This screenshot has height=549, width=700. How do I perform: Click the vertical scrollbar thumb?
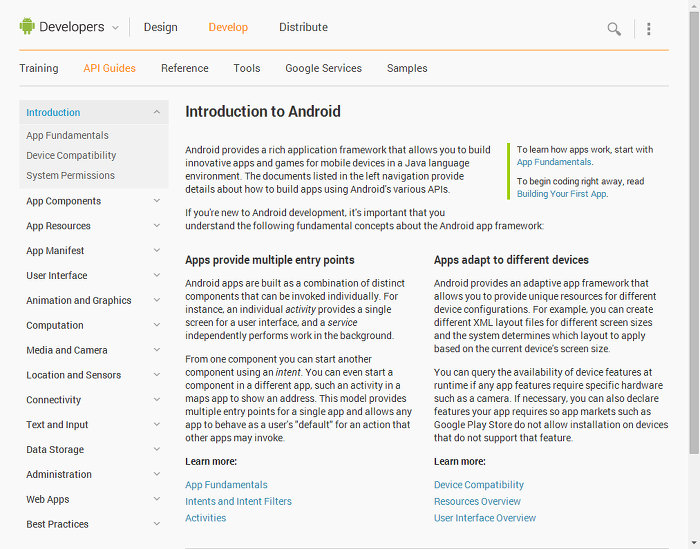[694, 232]
